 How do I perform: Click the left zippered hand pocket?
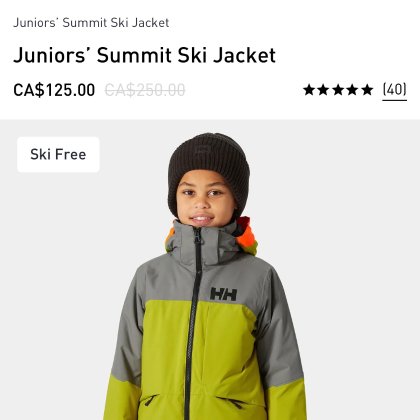coord(149,399)
